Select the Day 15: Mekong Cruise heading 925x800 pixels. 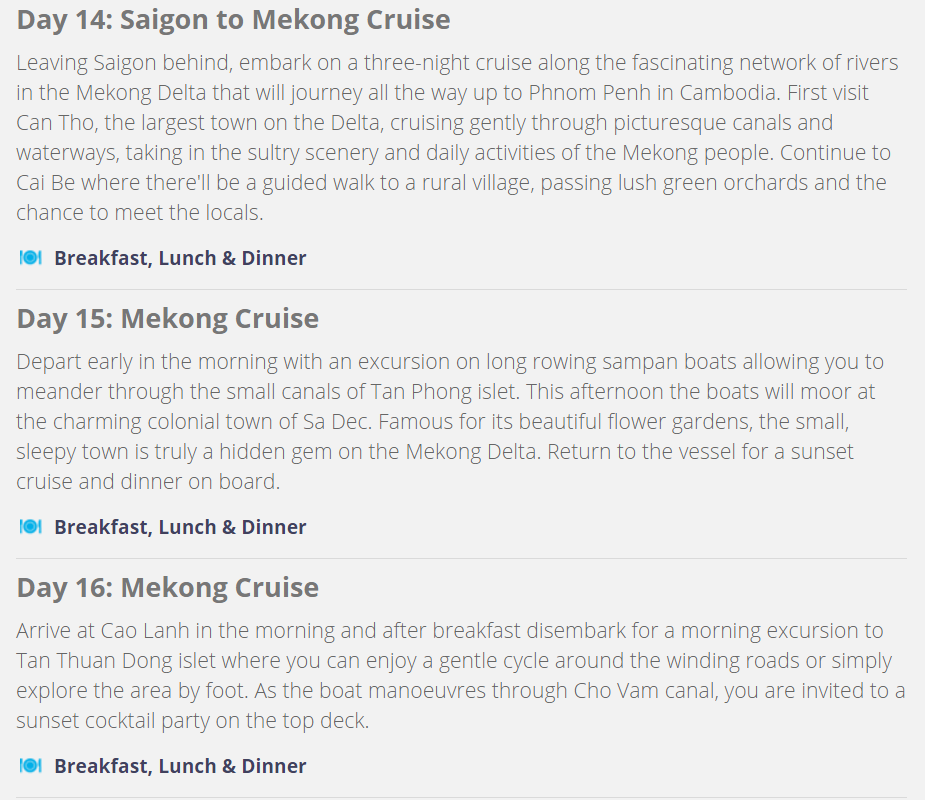168,319
